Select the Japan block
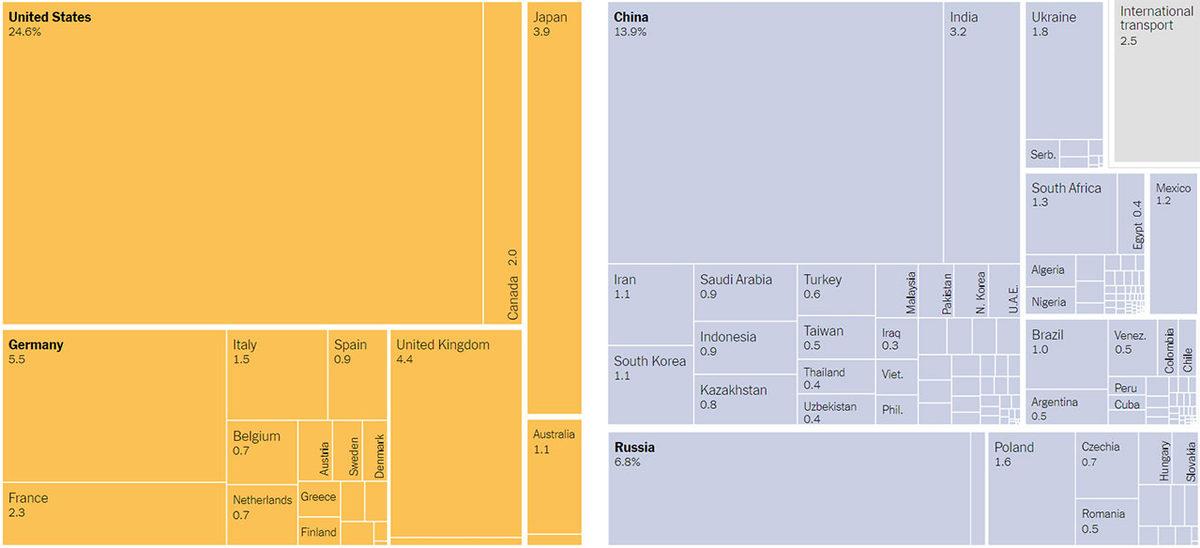Screen dimensions: 1200x548 (x=553, y=208)
